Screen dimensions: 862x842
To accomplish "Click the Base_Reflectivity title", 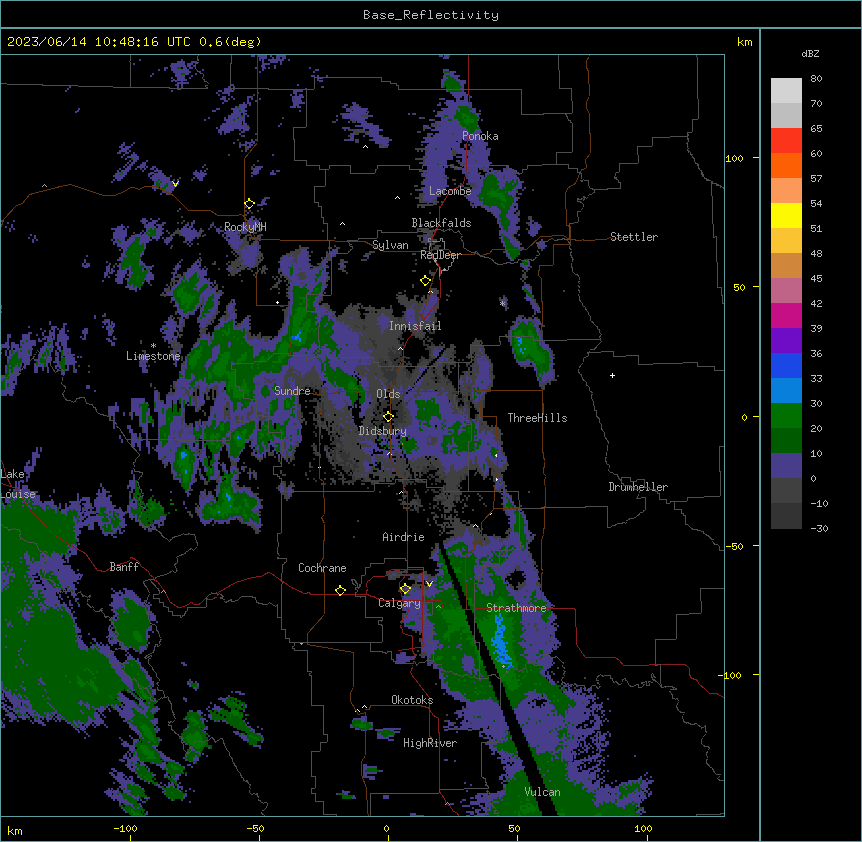I will click(x=431, y=15).
